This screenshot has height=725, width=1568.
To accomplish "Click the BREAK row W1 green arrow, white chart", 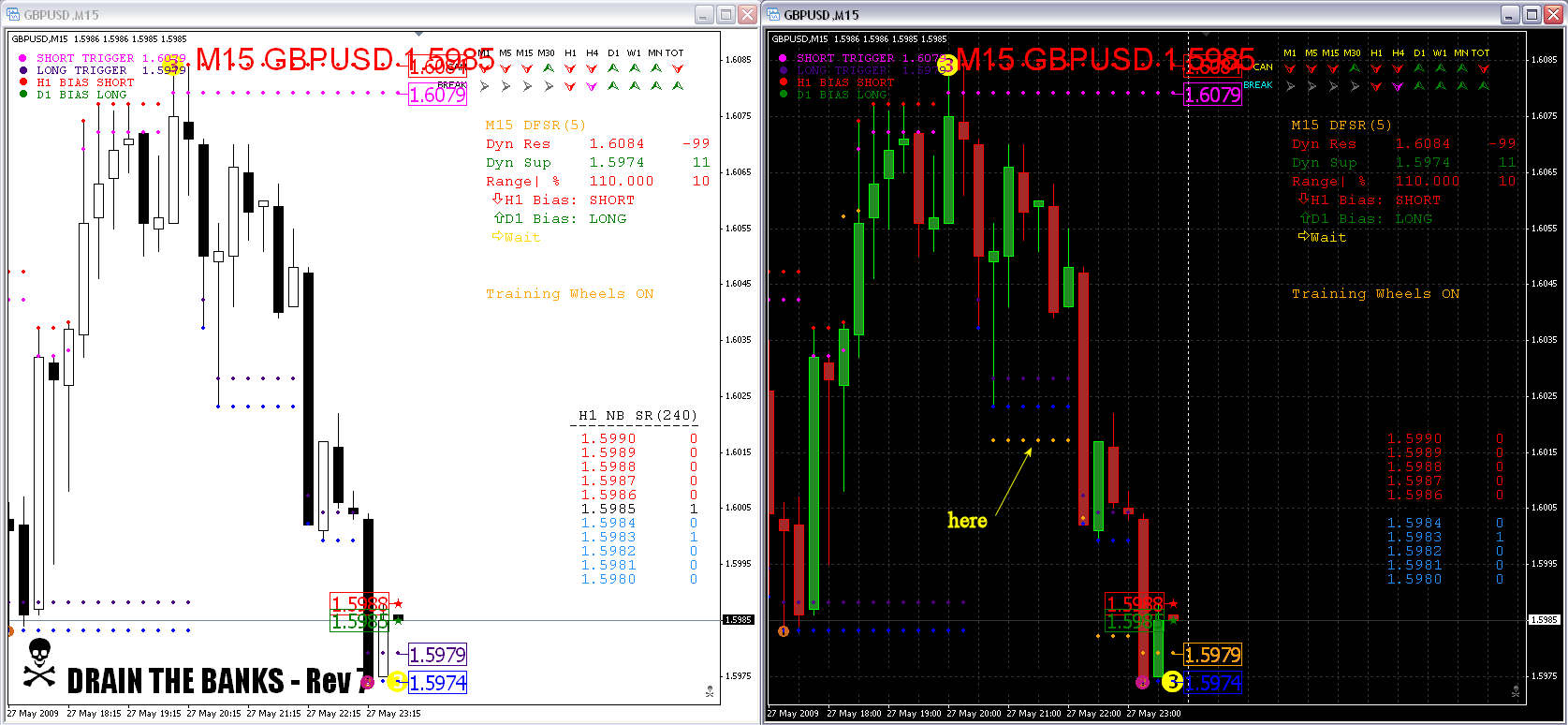I will click(x=635, y=86).
